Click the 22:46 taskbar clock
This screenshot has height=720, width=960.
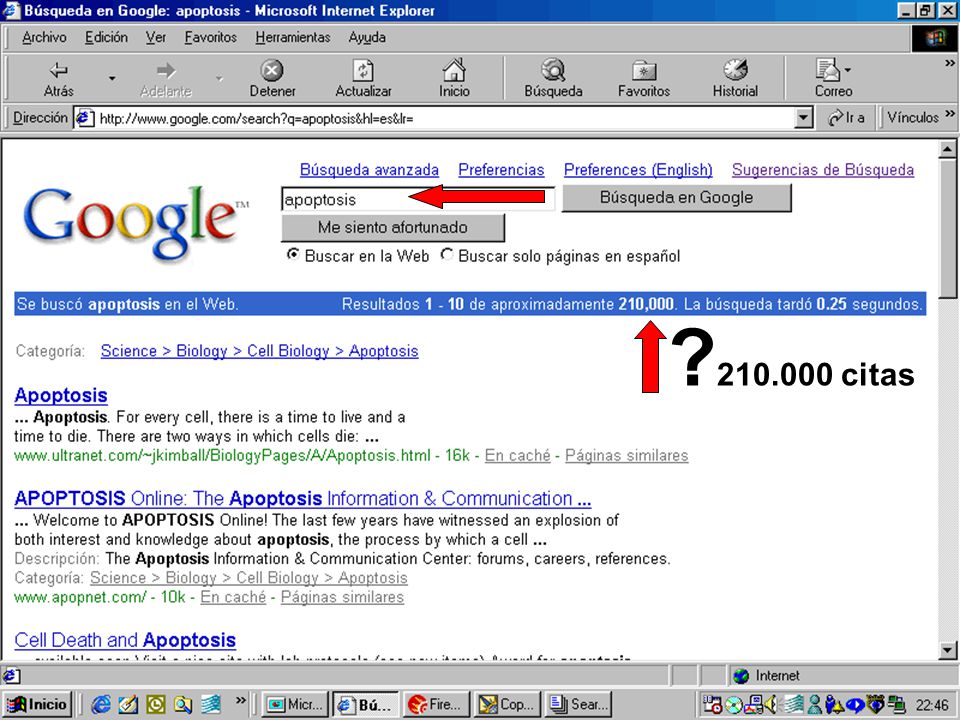[932, 705]
